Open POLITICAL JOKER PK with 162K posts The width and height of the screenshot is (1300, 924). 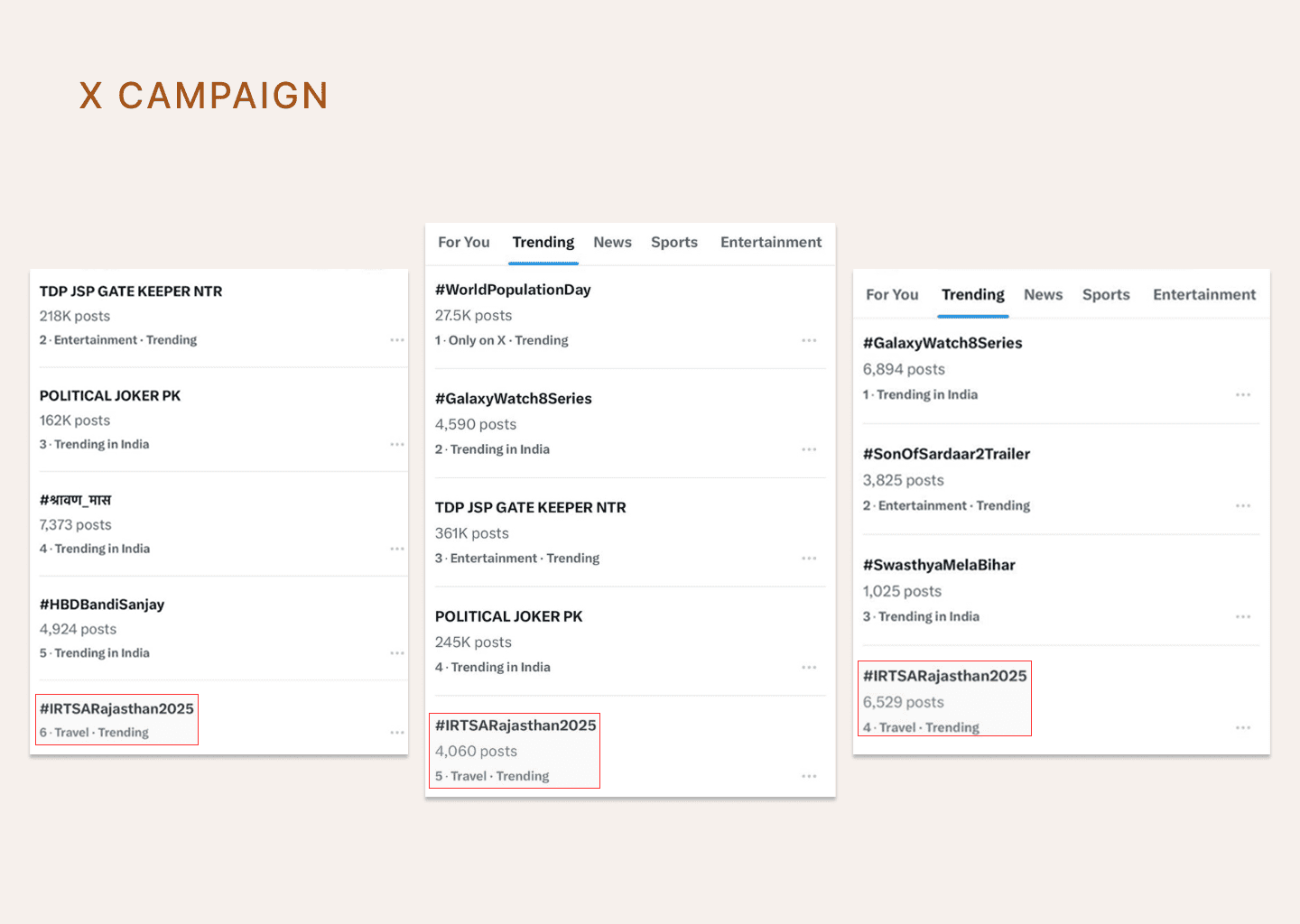pos(110,396)
